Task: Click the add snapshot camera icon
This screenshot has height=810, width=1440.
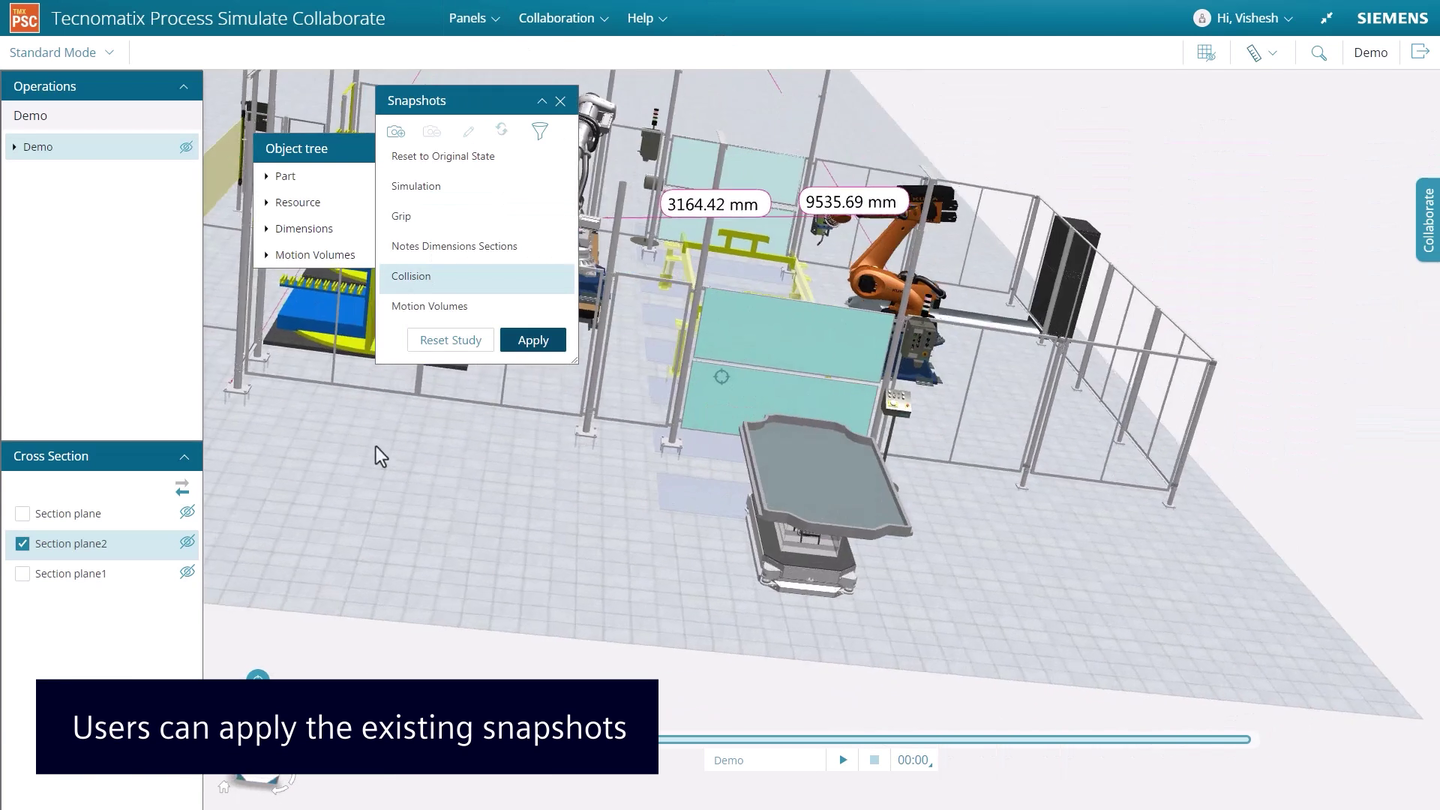Action: coord(395,131)
